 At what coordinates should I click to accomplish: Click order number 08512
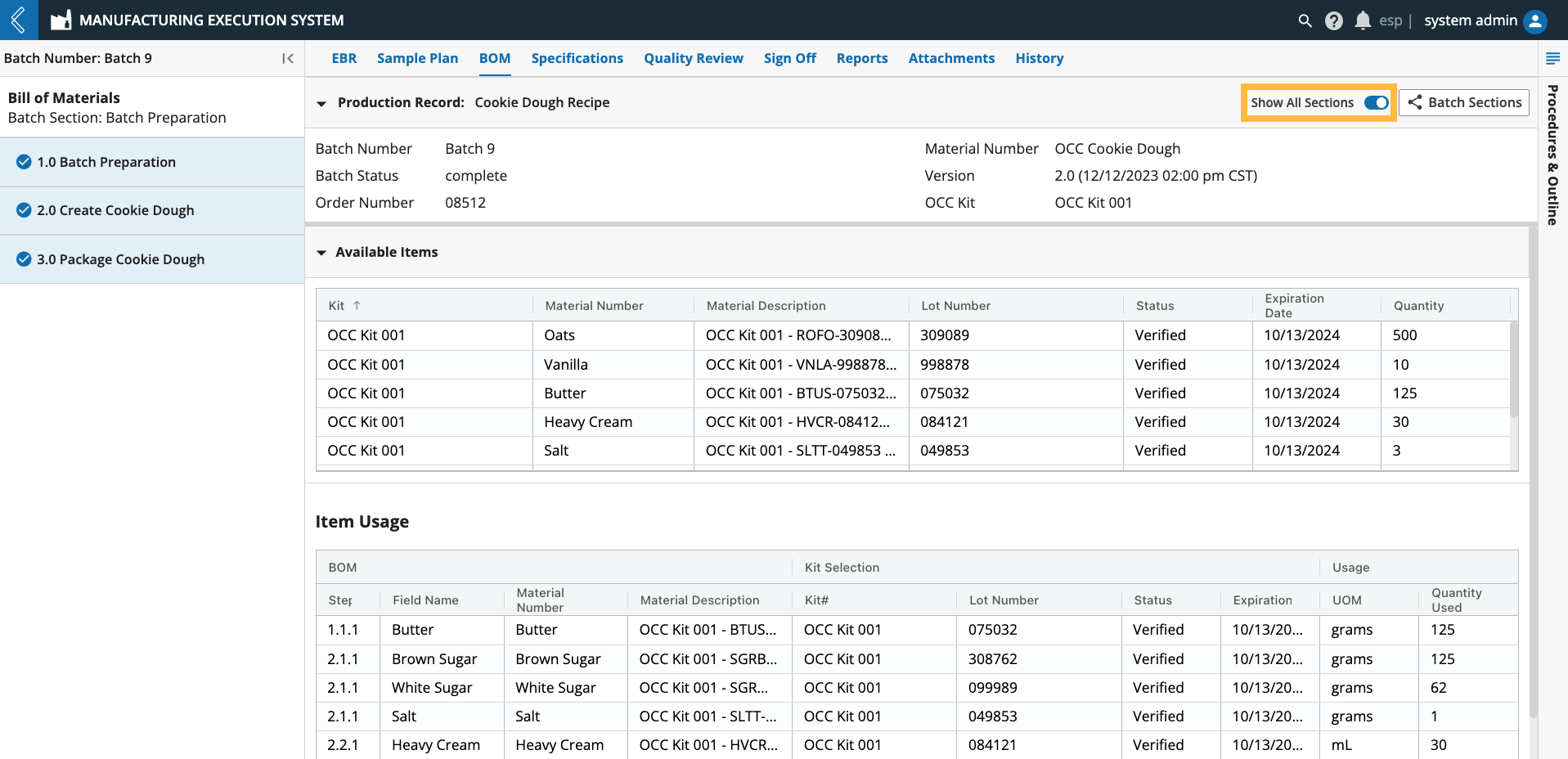coord(465,203)
